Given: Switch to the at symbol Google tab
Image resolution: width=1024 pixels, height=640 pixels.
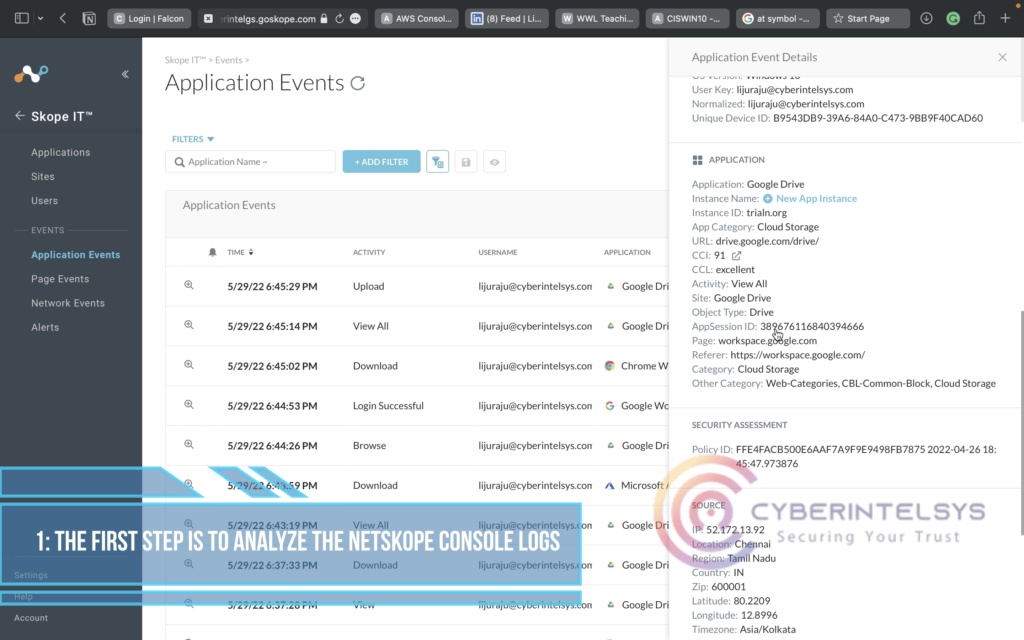Looking at the screenshot, I should 777,18.
